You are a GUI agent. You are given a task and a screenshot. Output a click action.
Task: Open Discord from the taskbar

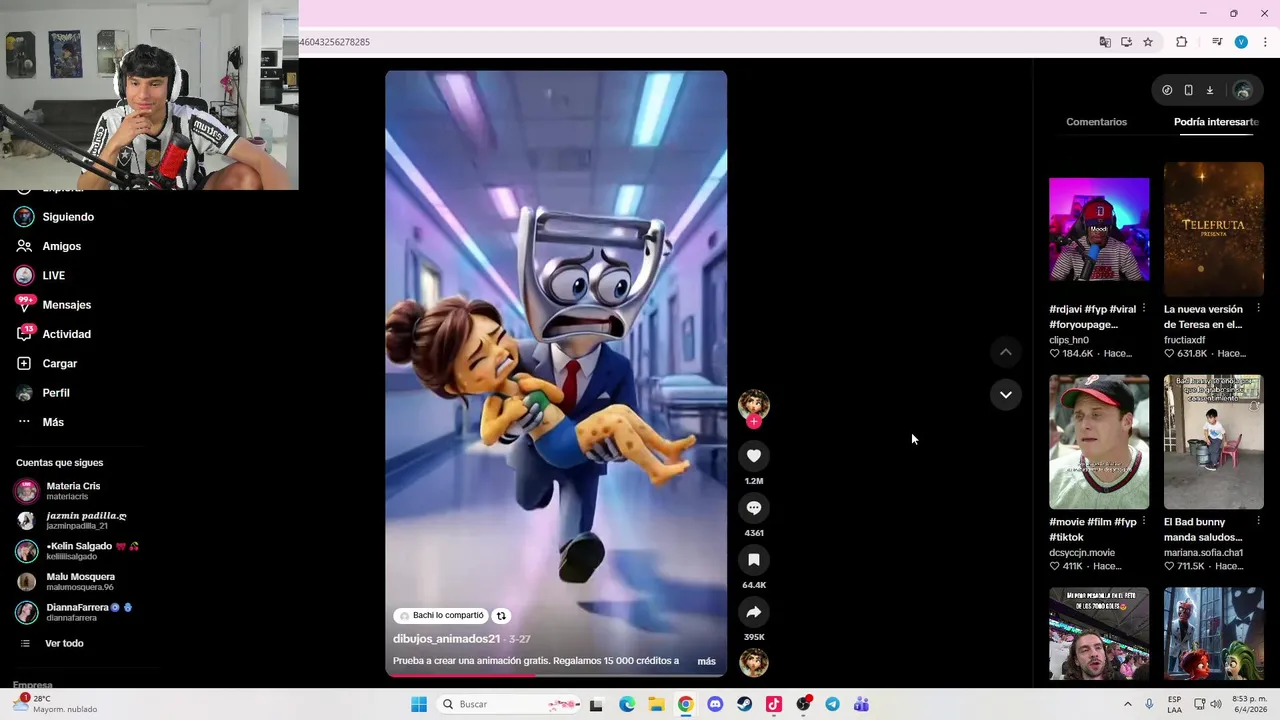(x=715, y=704)
